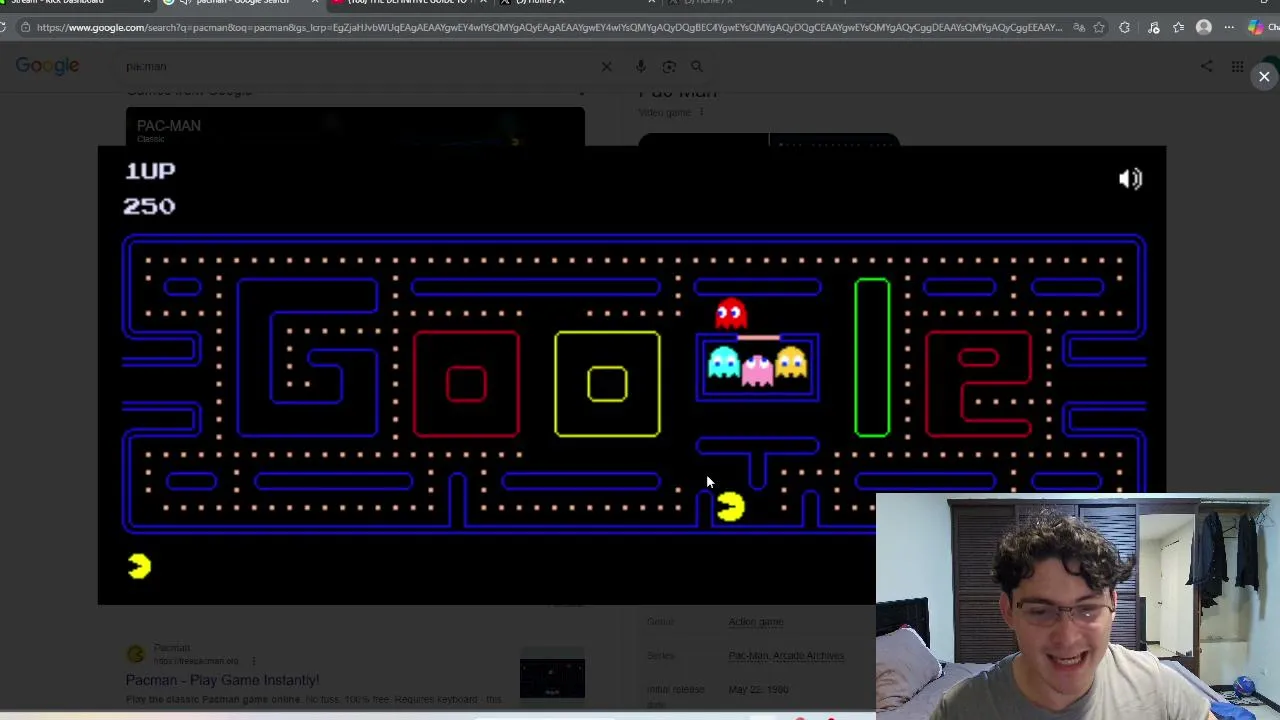Click the red ghost above the ghost pen

coord(731,314)
